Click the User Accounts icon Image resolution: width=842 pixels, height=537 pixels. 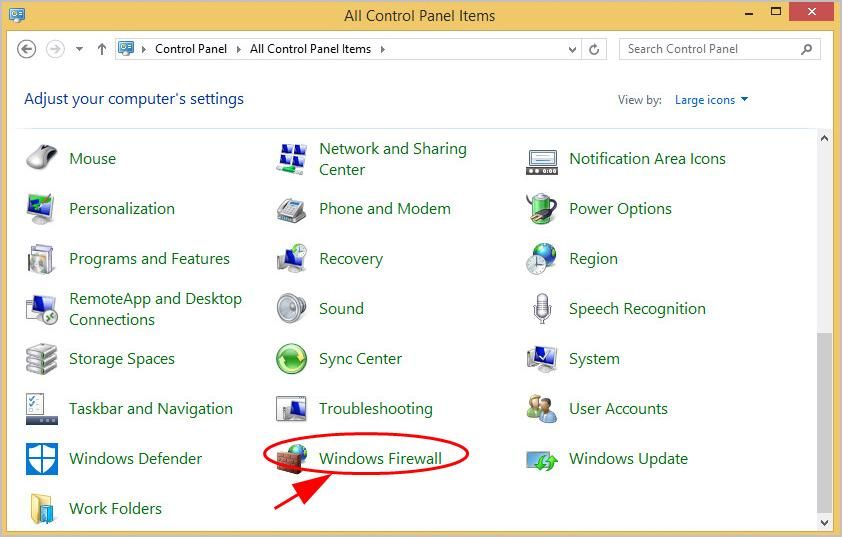tap(541, 409)
